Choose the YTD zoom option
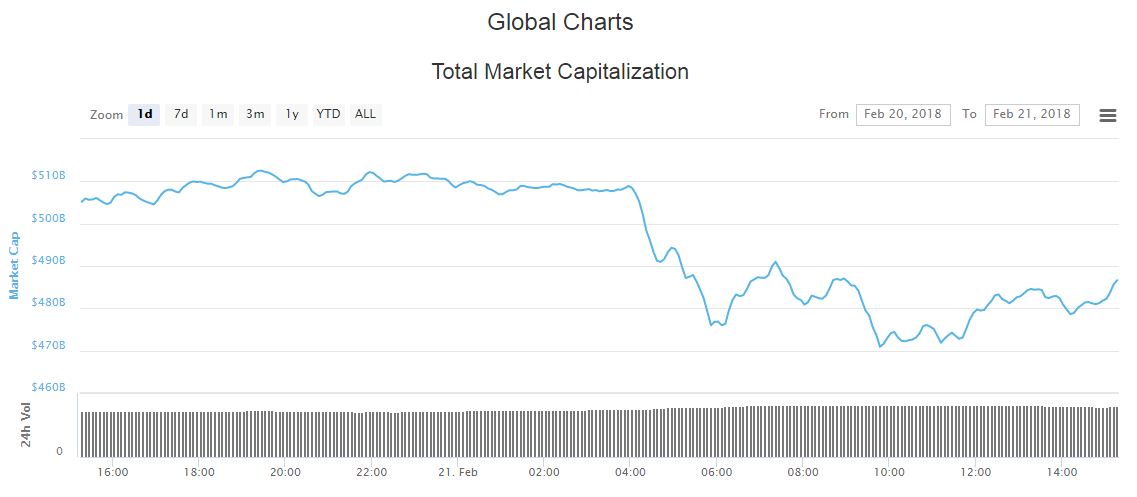 pos(328,115)
